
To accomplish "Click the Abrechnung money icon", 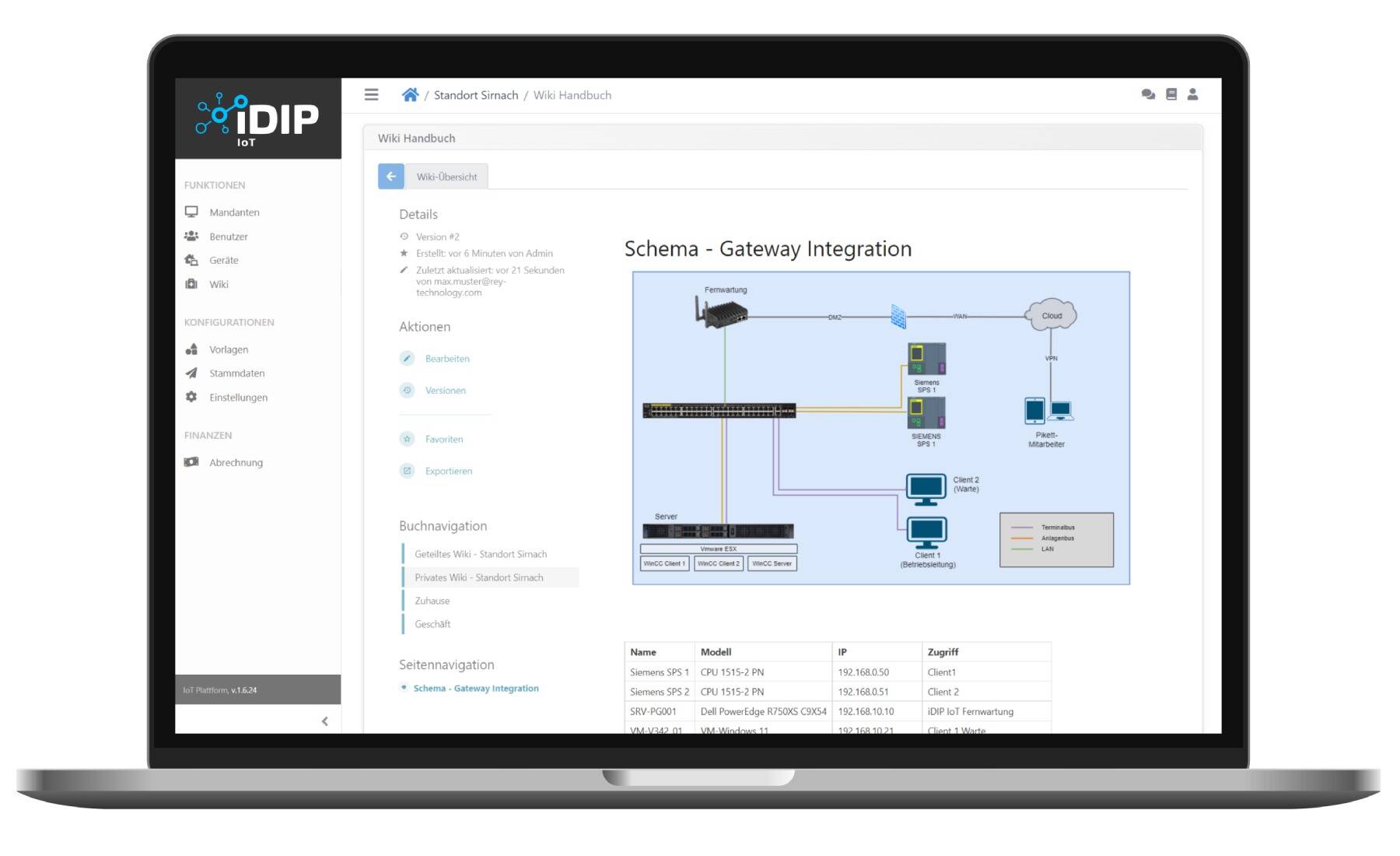I will click(191, 462).
